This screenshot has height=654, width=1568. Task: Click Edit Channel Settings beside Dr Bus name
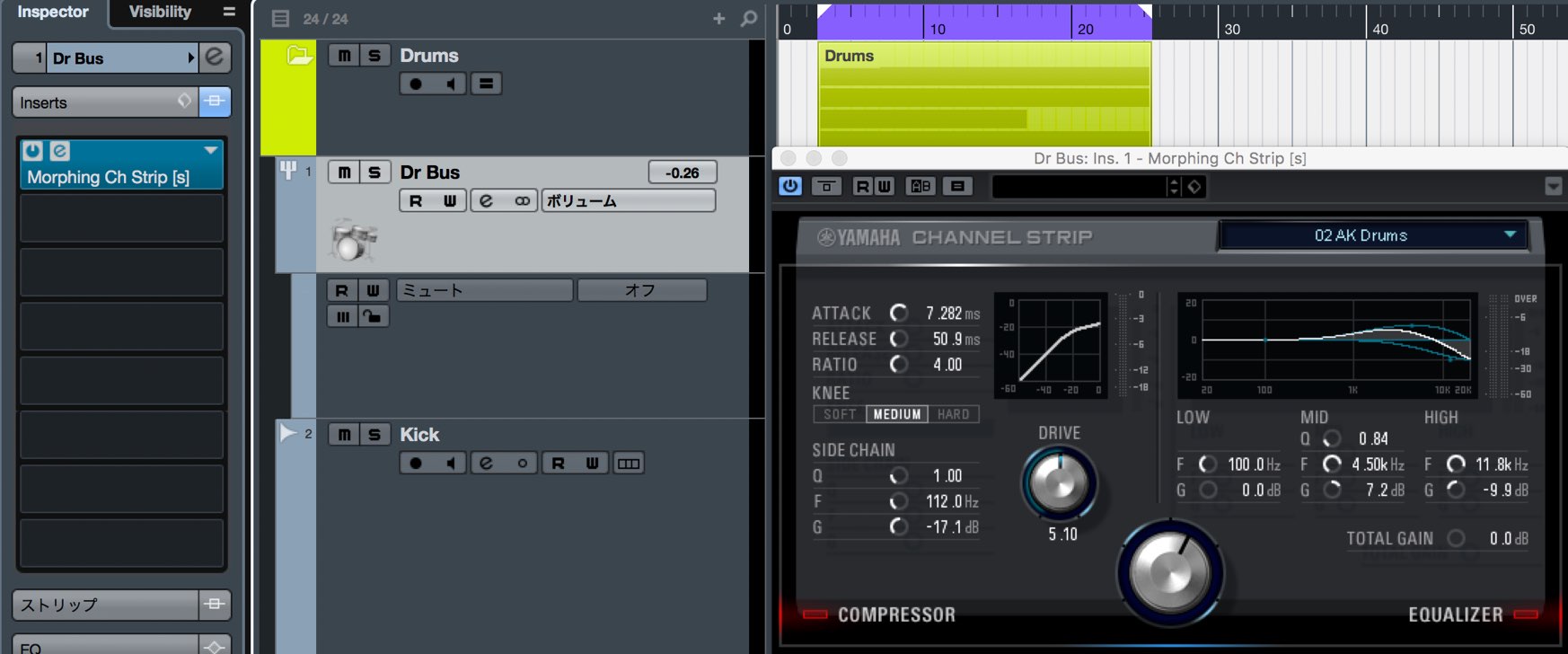tap(215, 57)
